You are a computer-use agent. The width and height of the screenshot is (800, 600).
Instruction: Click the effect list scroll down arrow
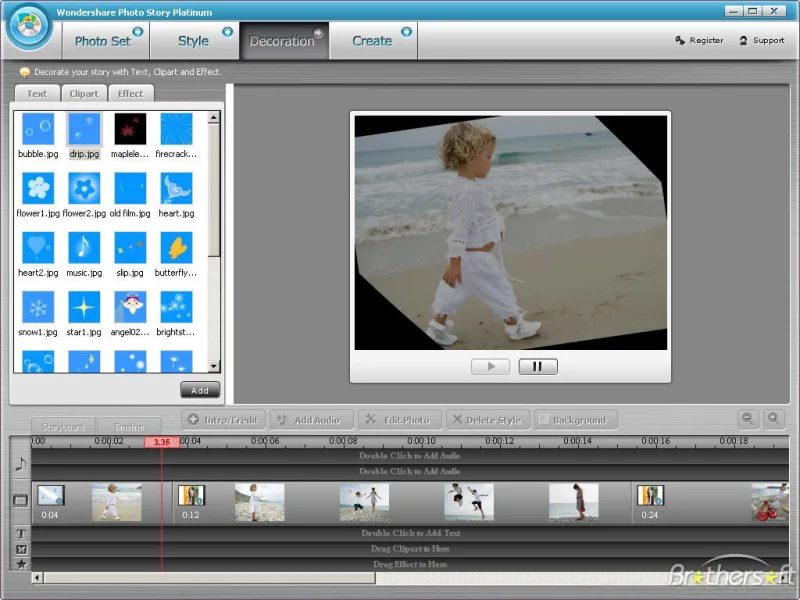coord(214,366)
